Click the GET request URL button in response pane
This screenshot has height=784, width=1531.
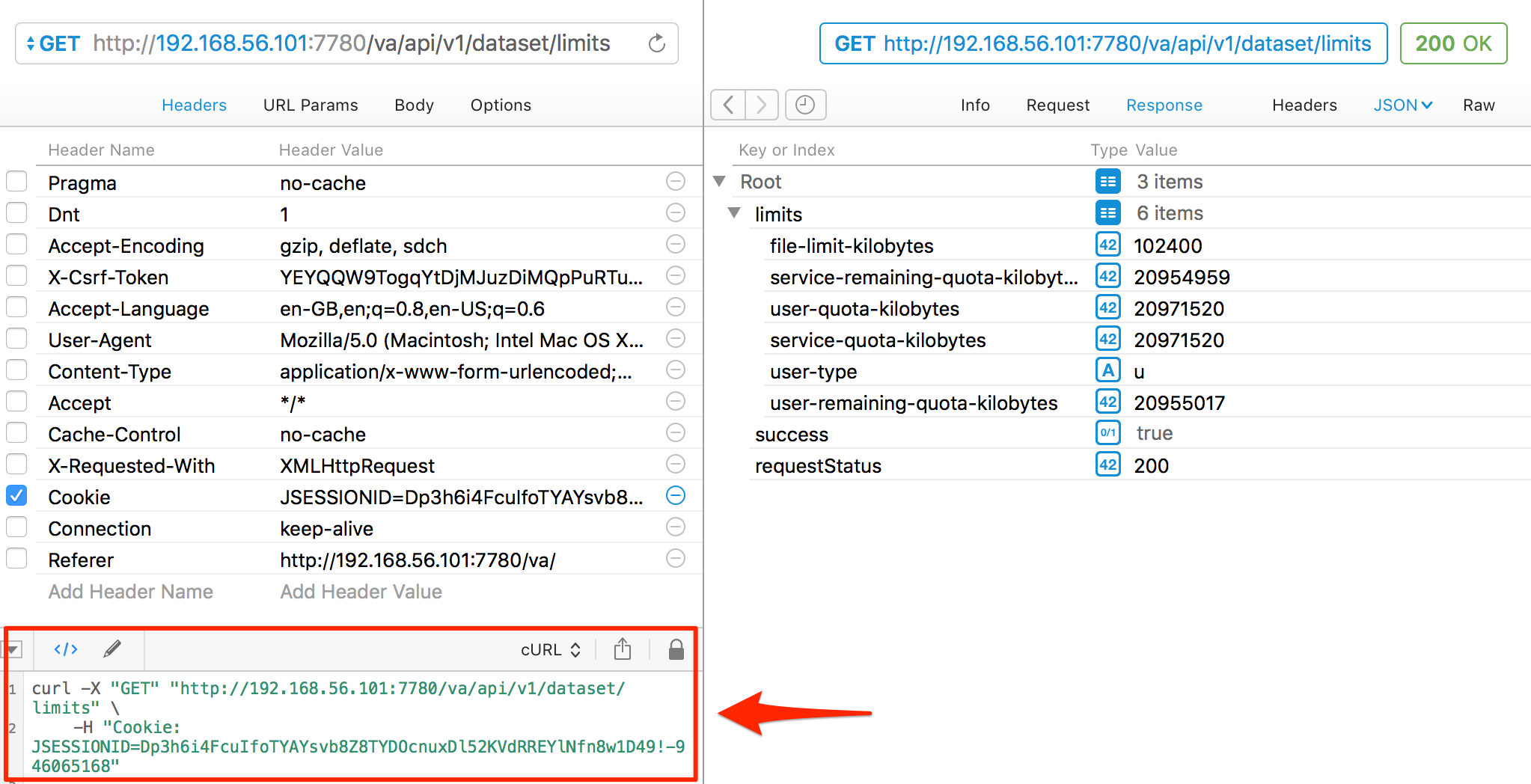coord(1103,43)
